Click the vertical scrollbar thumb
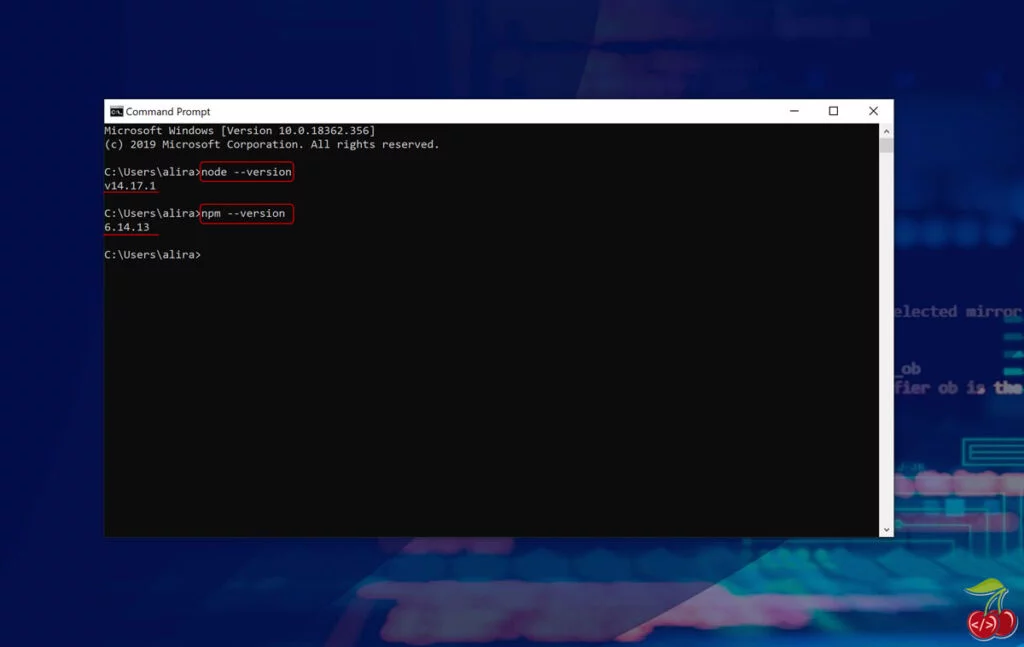This screenshot has width=1024, height=647. point(886,145)
